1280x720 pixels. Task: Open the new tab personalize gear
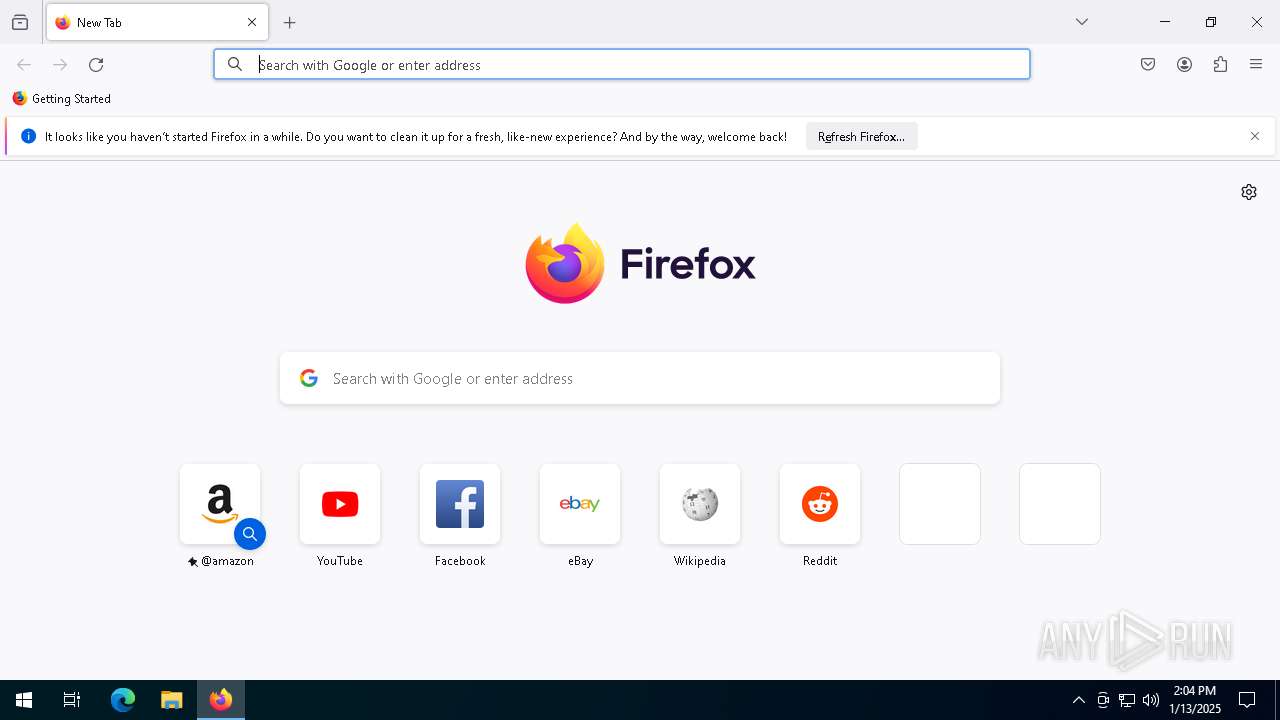[x=1249, y=192]
